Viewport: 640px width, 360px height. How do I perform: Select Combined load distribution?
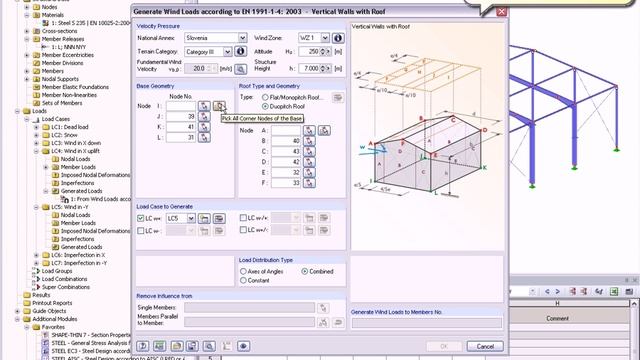click(304, 271)
